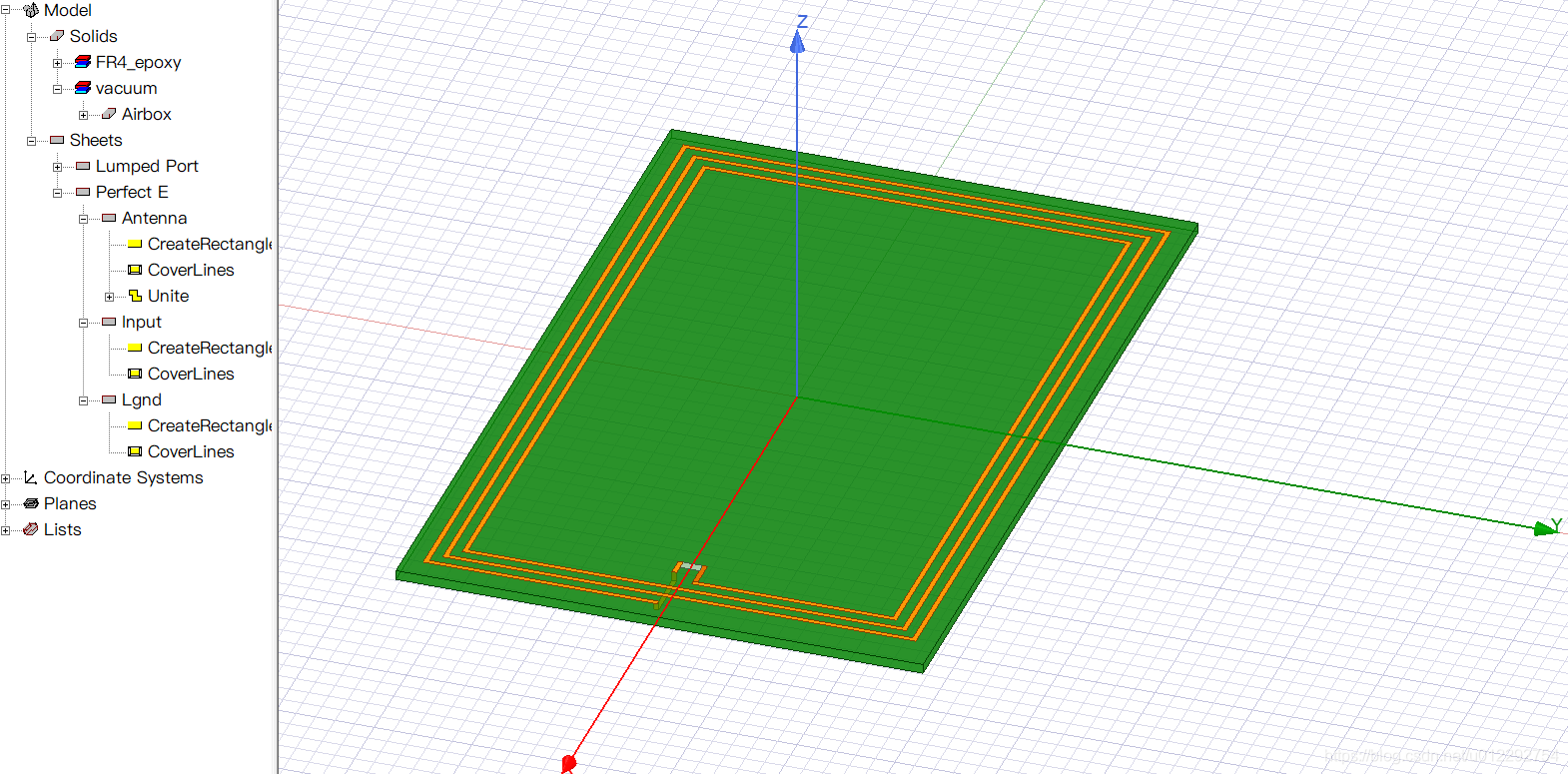Select the Input sheet label
Image resolution: width=1568 pixels, height=774 pixels.
point(142,322)
